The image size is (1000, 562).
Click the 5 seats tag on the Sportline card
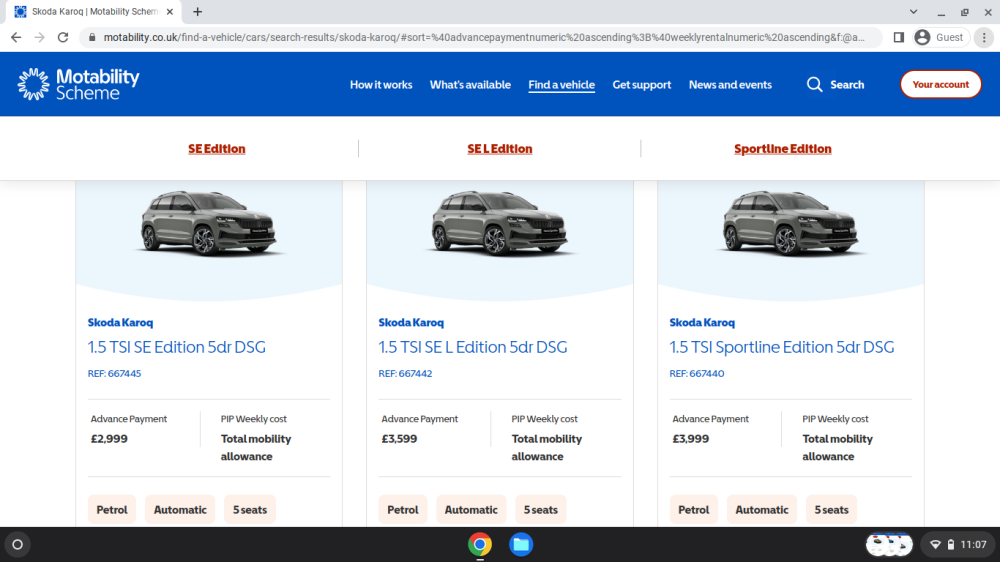pos(832,510)
